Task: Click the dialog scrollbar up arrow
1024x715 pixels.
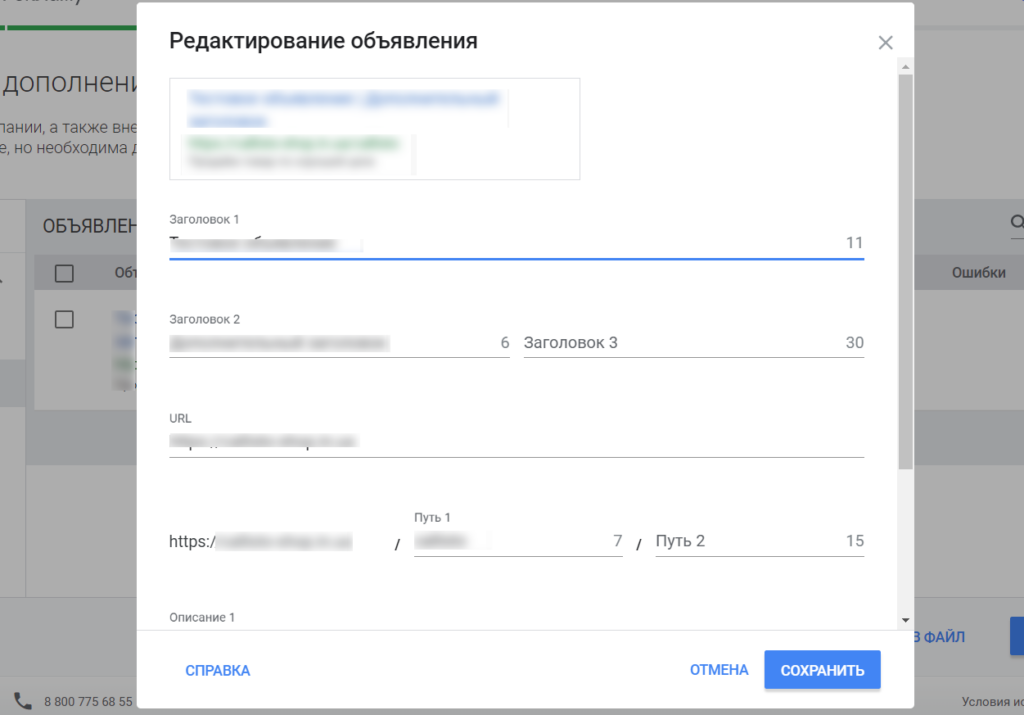Action: (x=905, y=67)
